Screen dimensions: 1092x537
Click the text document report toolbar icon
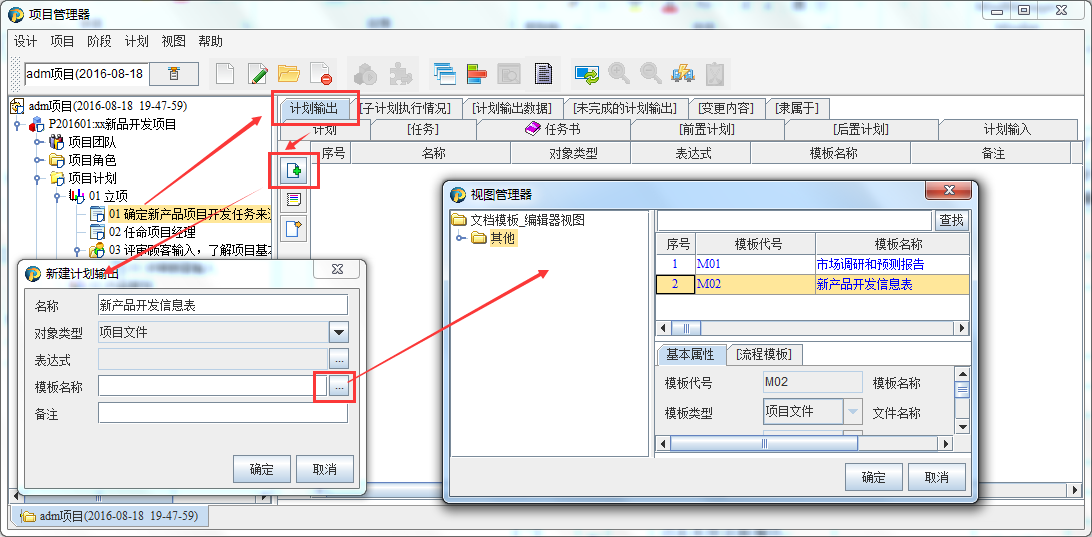pyautogui.click(x=543, y=73)
